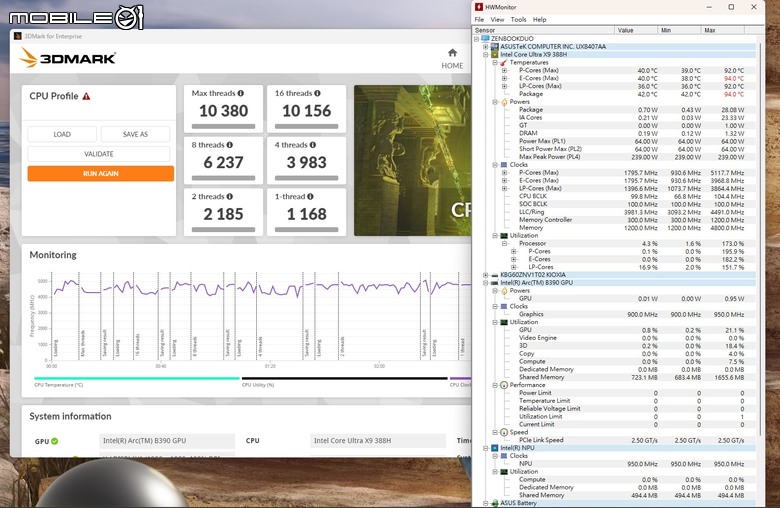The height and width of the screenshot is (508, 780).
Task: Click the HOME icon in 3DMark
Action: (452, 53)
